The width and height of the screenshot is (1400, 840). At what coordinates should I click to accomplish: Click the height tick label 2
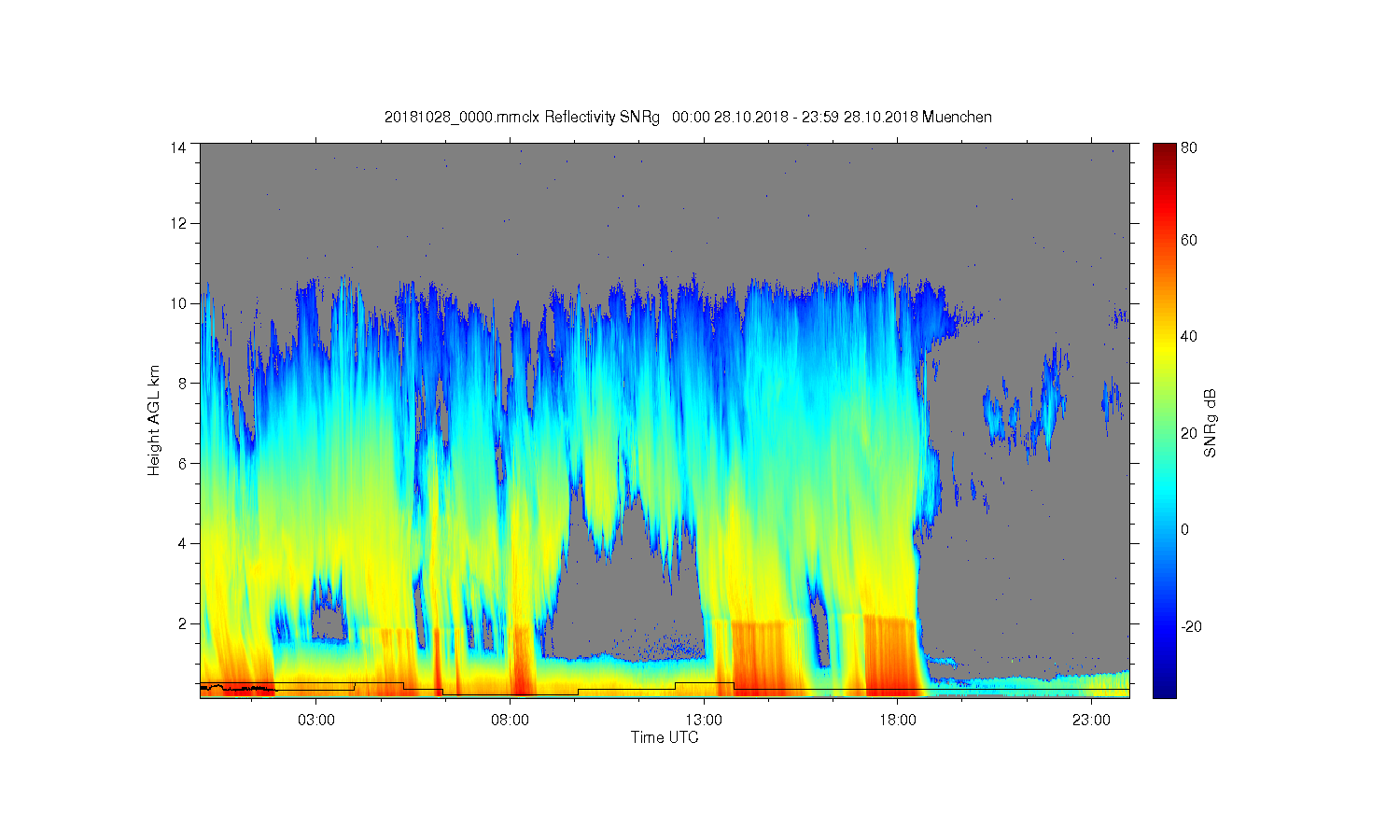click(x=182, y=623)
